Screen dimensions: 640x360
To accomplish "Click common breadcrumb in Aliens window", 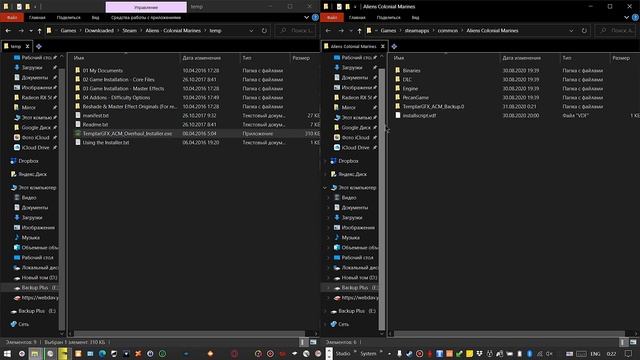I will 448,31.
